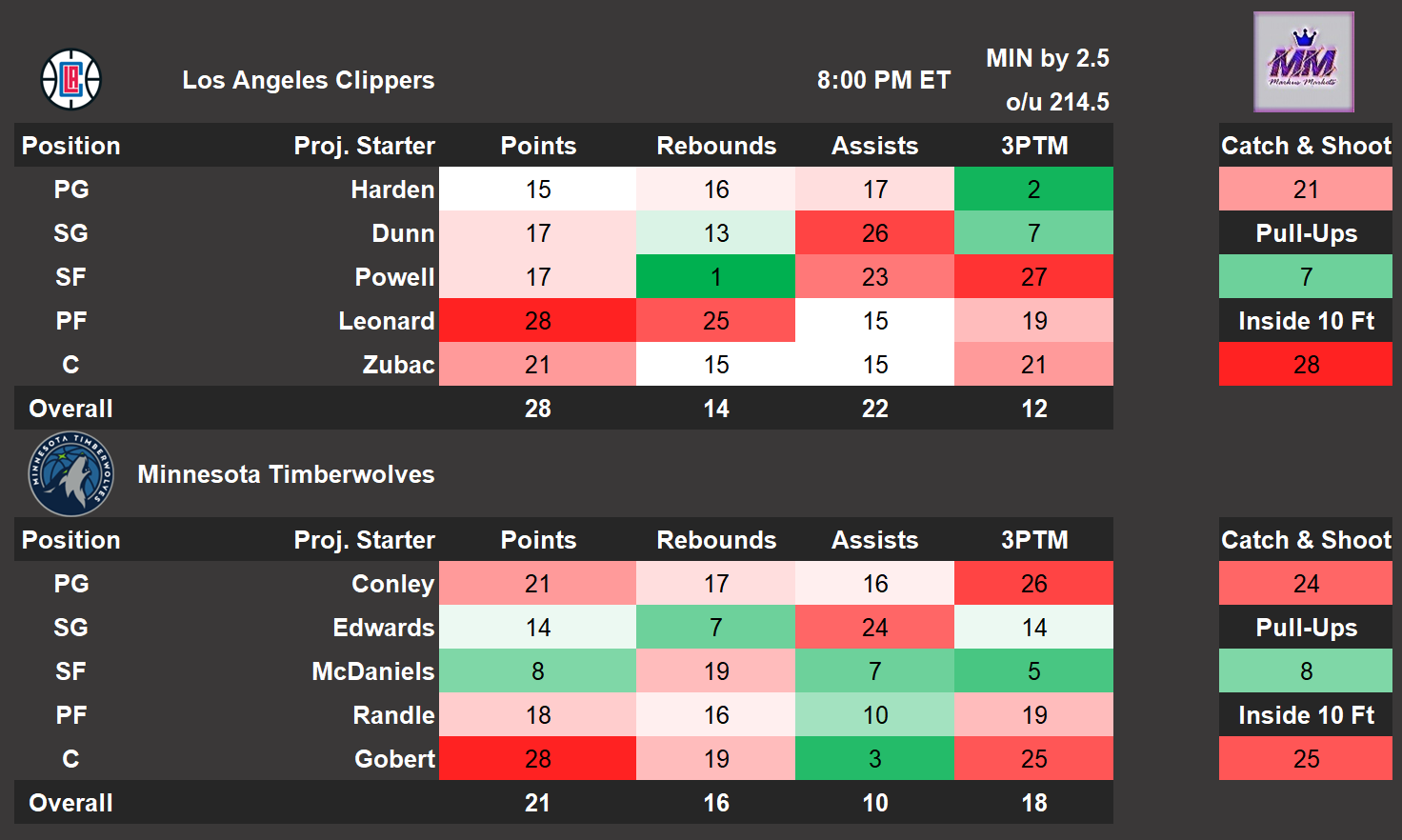Screen dimensions: 1402x840
Task: Click the MIN by 2.5 spread text
Action: [x=1047, y=58]
